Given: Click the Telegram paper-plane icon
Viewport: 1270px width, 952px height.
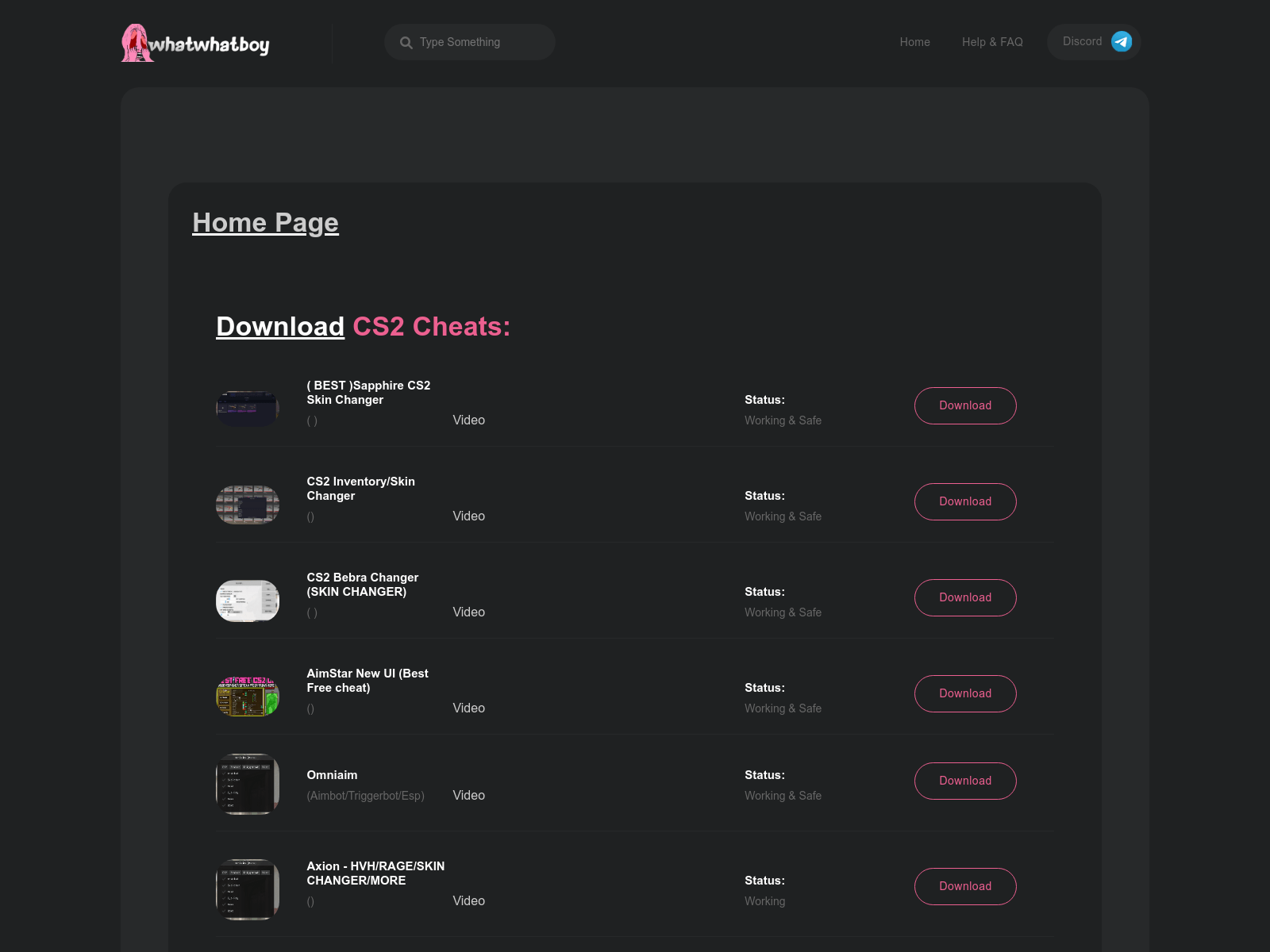Looking at the screenshot, I should coord(1122,41).
